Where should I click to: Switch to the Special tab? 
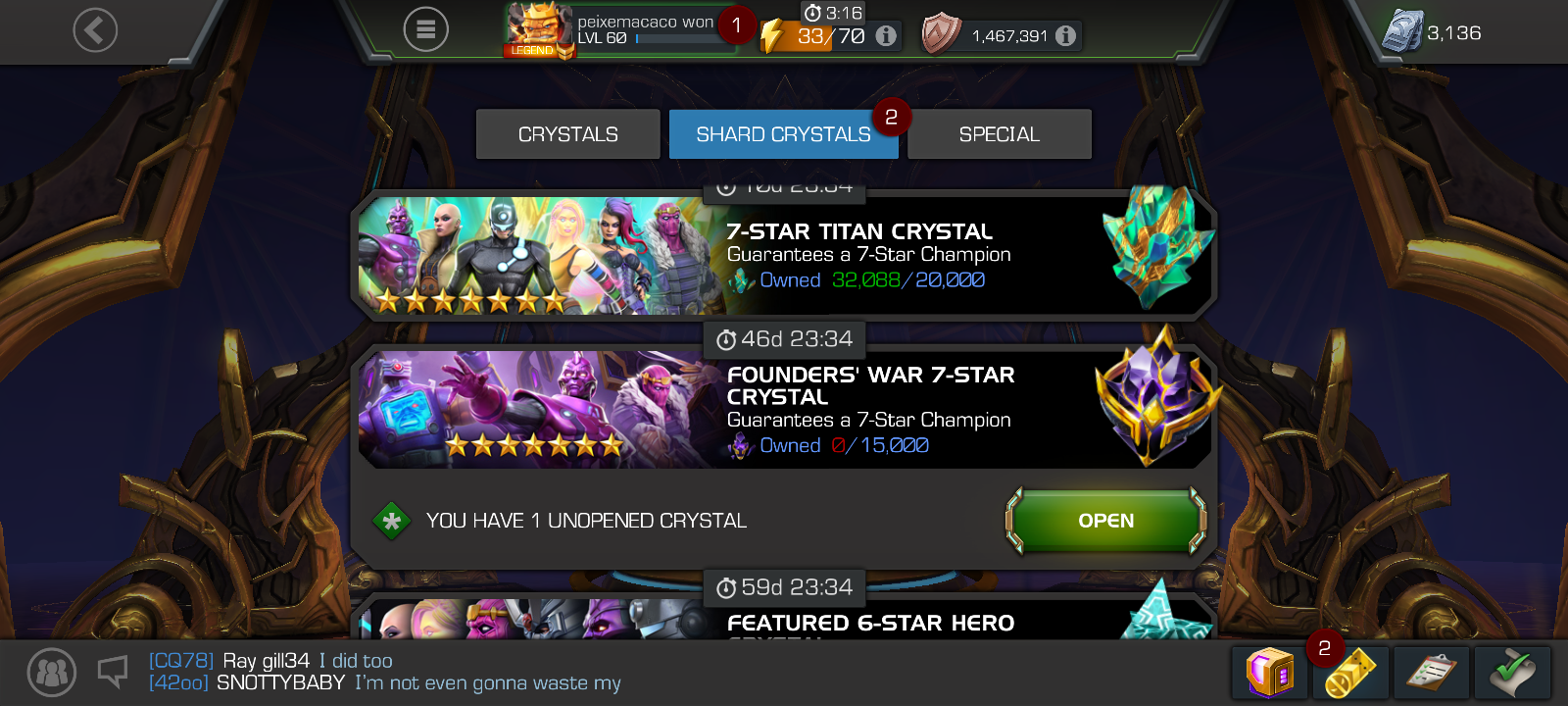(1000, 134)
